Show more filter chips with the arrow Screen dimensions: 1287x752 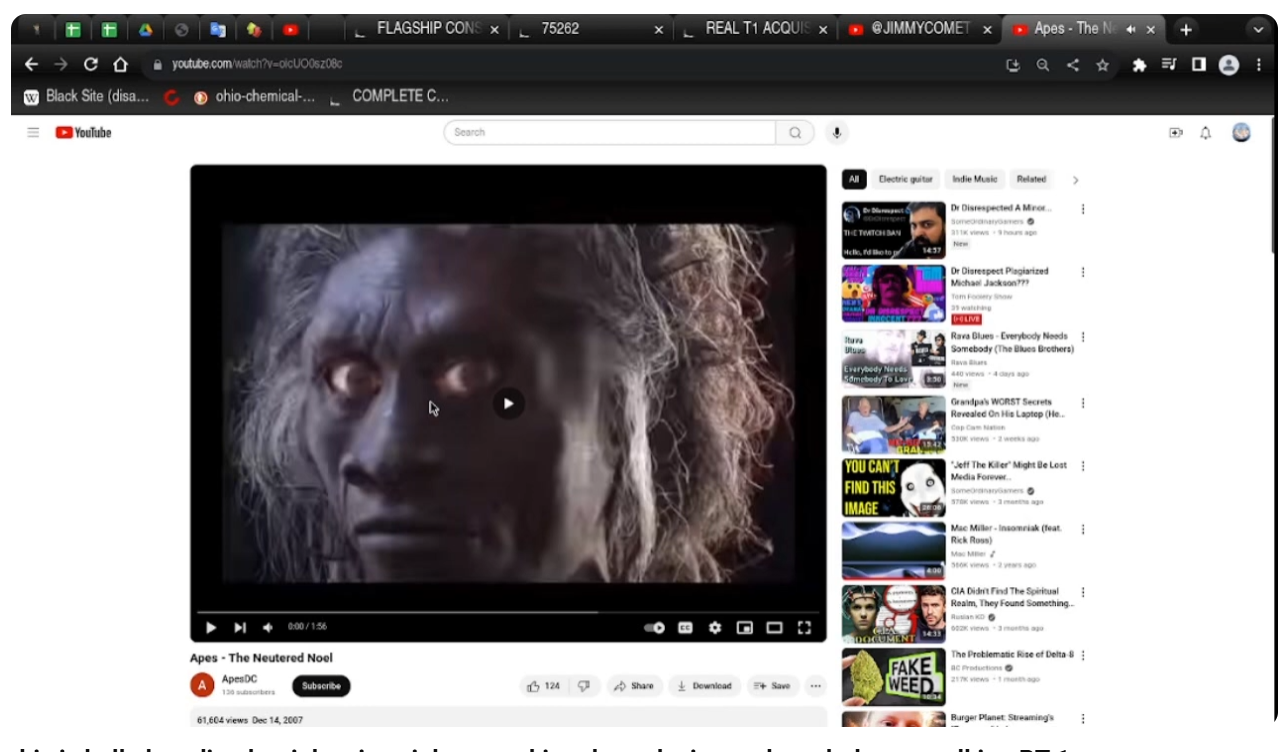coord(1075,180)
